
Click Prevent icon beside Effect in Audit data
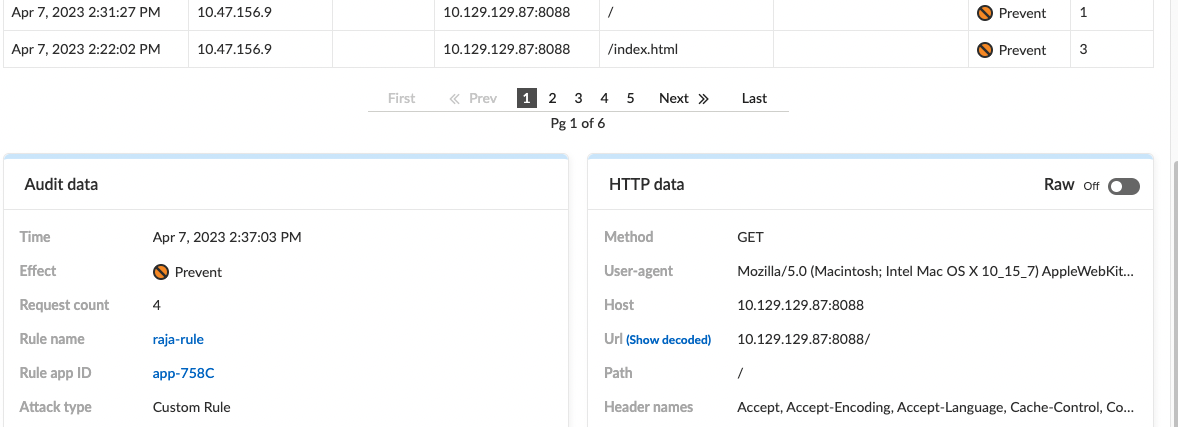pyautogui.click(x=160, y=272)
